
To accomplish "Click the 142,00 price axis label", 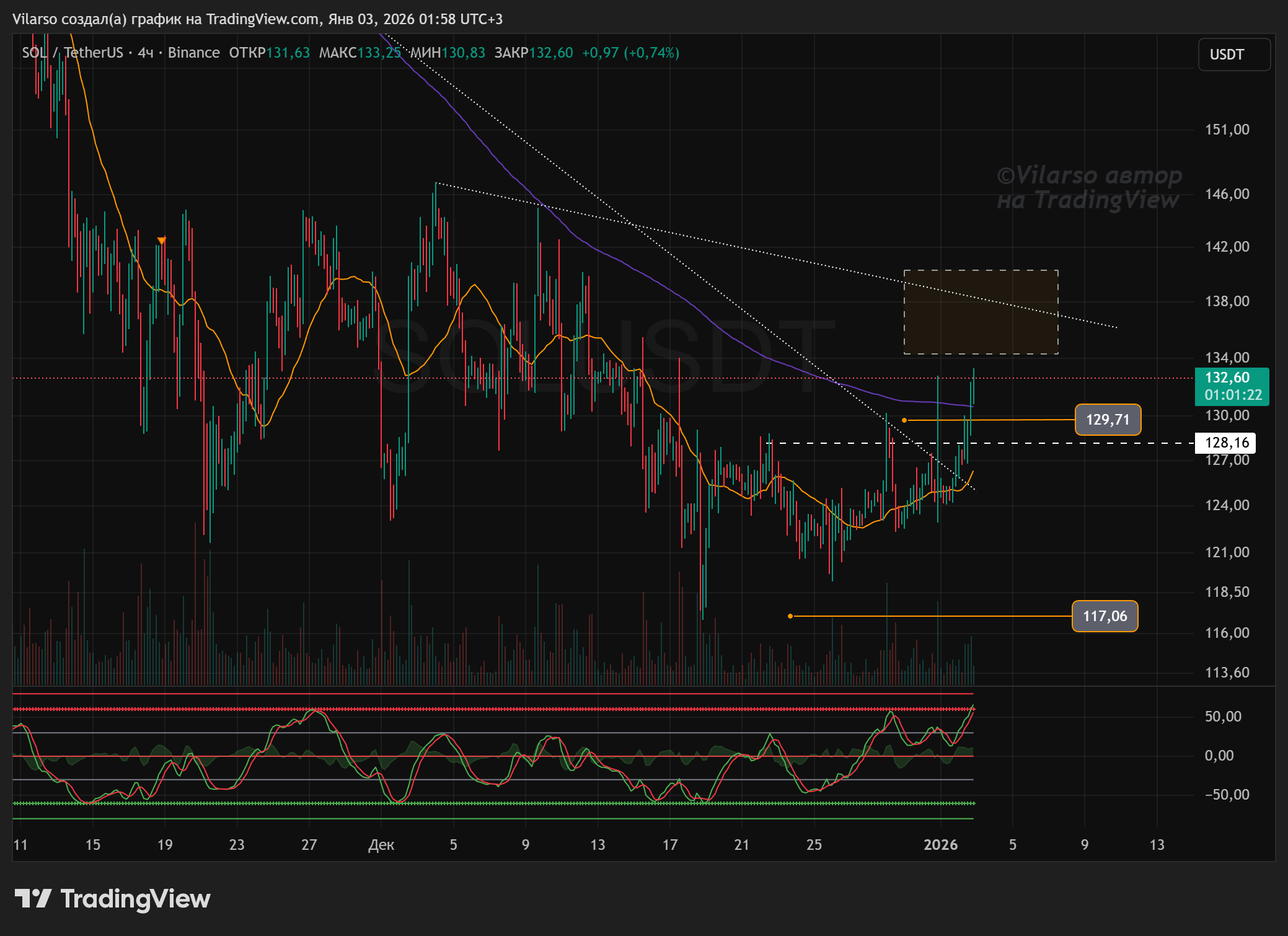I will click(x=1227, y=247).
